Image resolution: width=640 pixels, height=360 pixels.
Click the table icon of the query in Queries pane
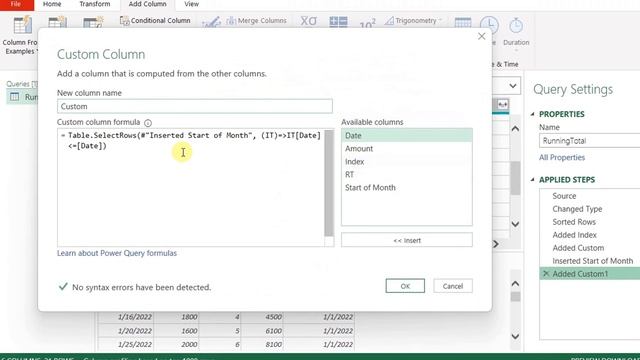[14, 97]
